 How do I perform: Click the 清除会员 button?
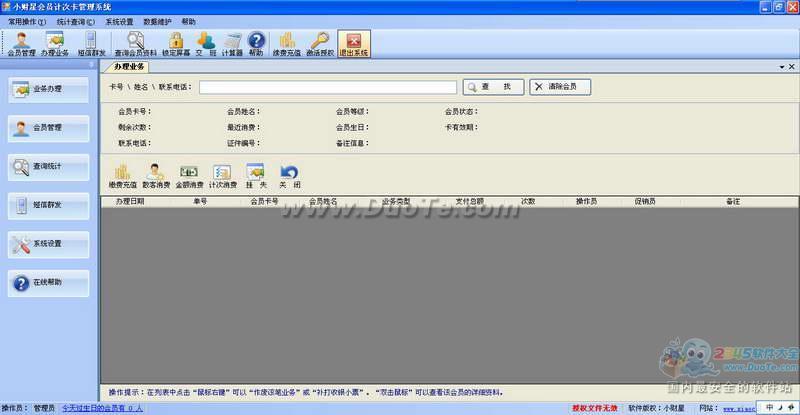coord(560,87)
